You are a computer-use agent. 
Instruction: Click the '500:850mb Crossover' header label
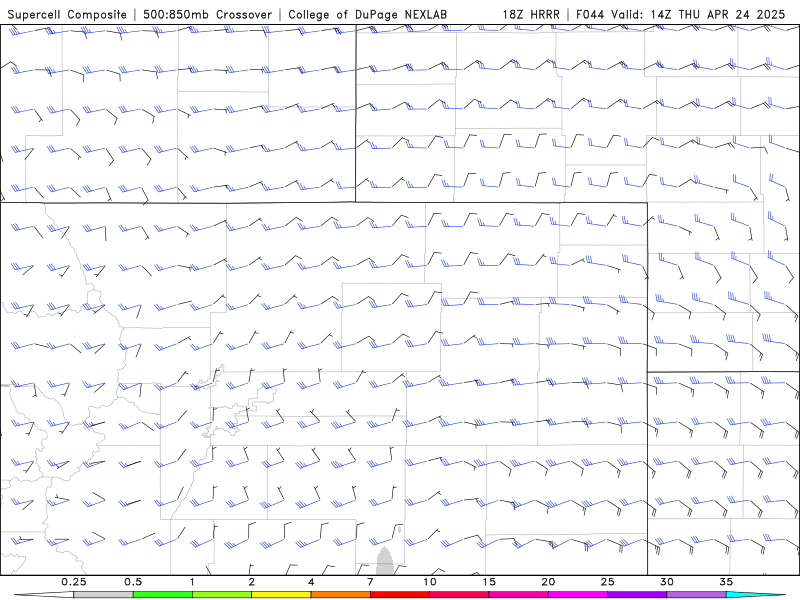point(208,14)
